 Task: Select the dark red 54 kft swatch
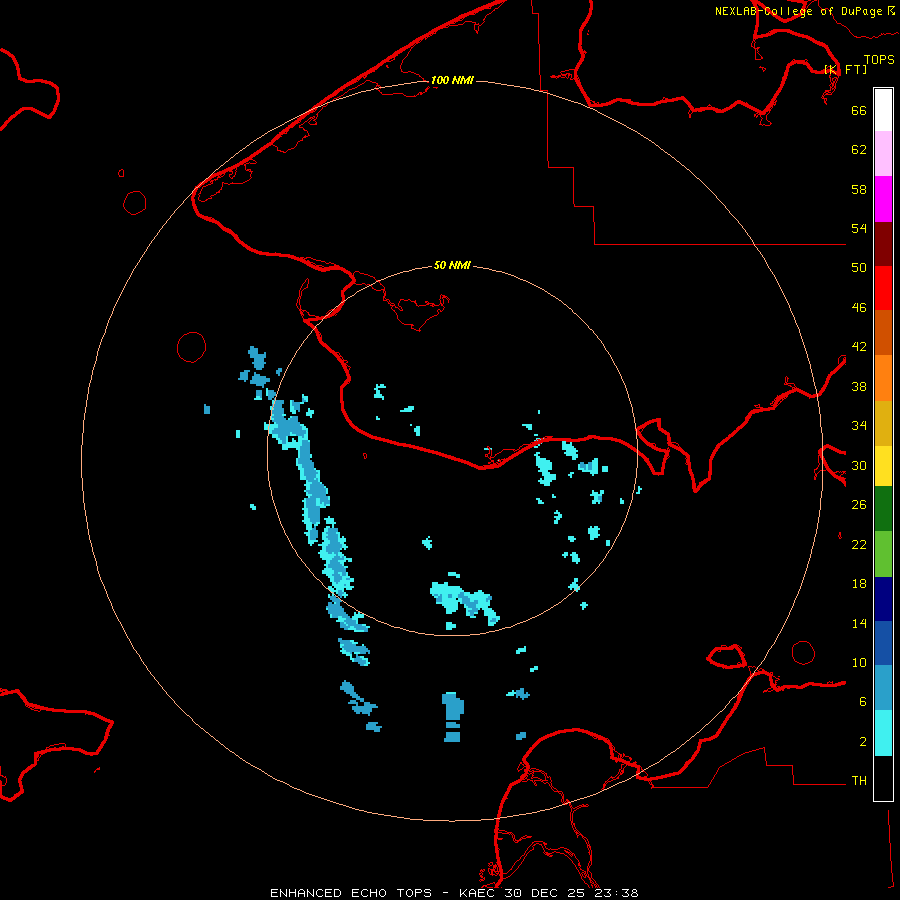point(883,244)
